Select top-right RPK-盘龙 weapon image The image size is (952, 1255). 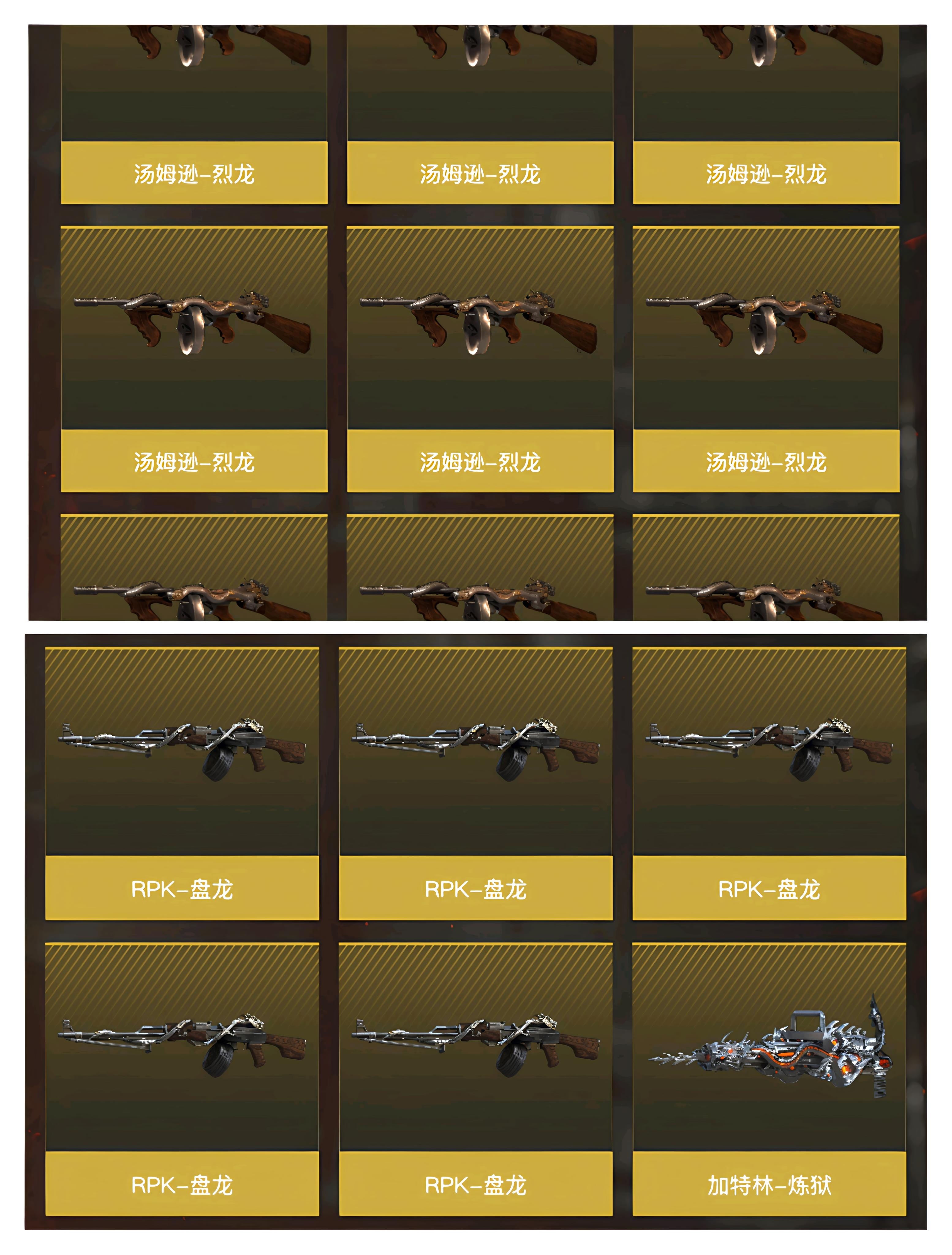tap(769, 751)
